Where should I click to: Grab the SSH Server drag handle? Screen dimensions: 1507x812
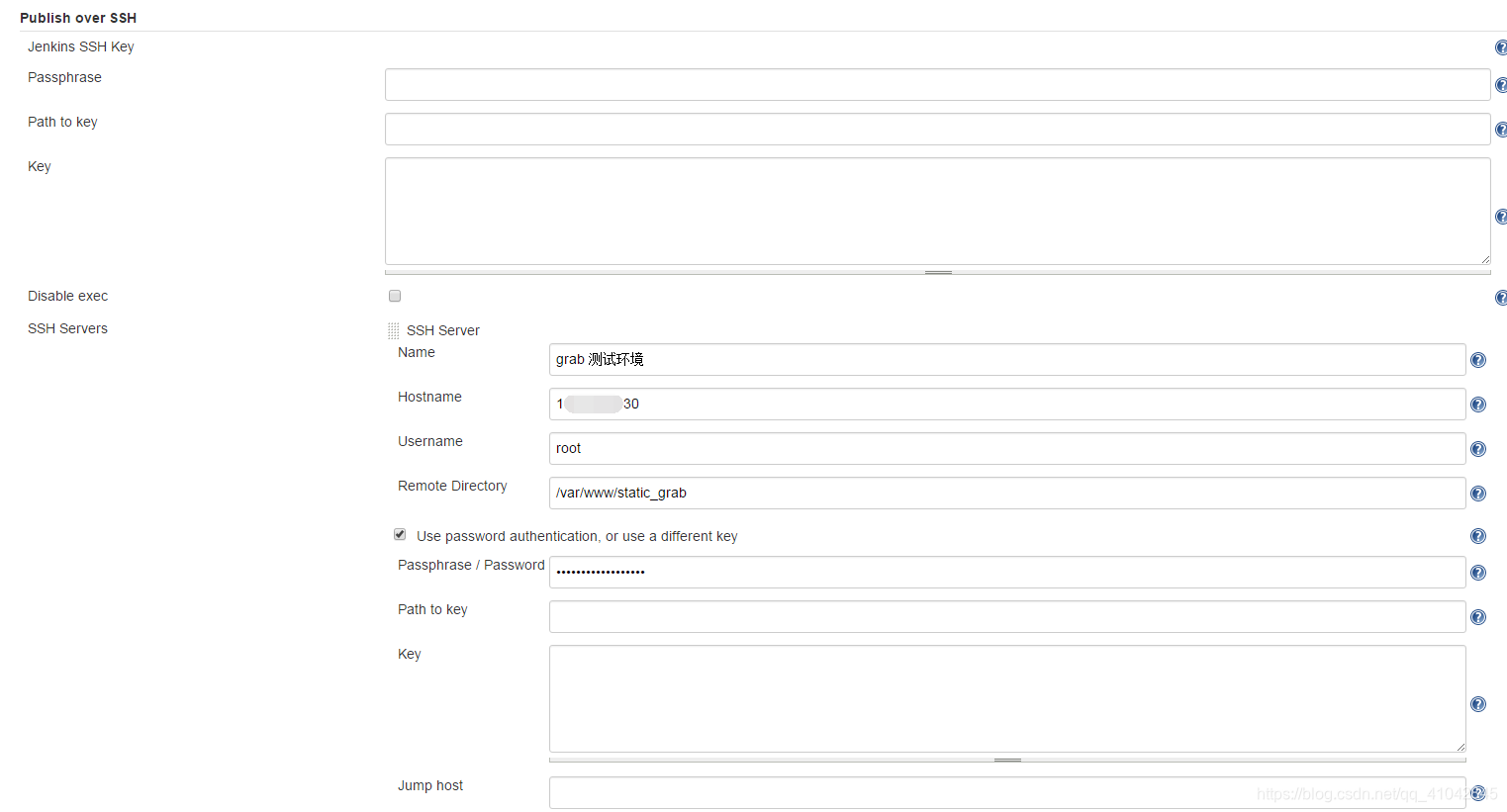[394, 330]
